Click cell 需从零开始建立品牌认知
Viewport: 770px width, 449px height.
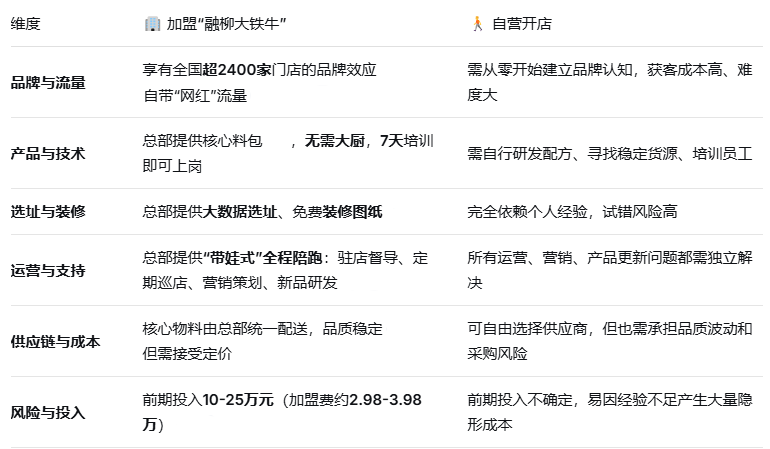coord(610,82)
